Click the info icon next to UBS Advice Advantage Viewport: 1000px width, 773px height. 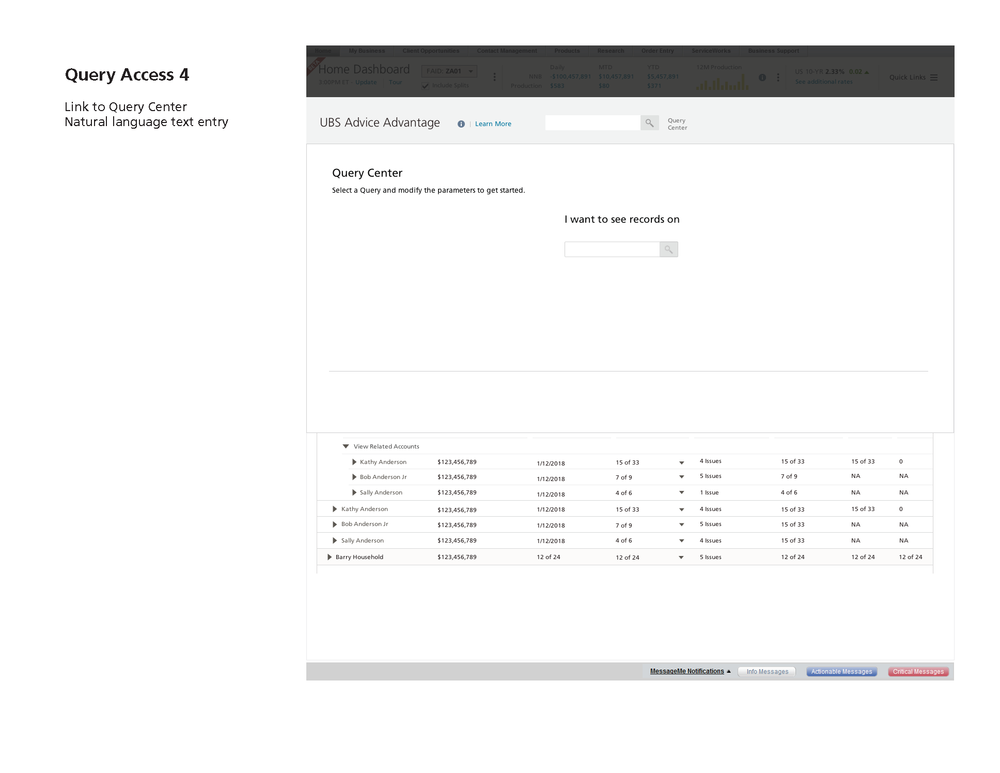(x=461, y=124)
